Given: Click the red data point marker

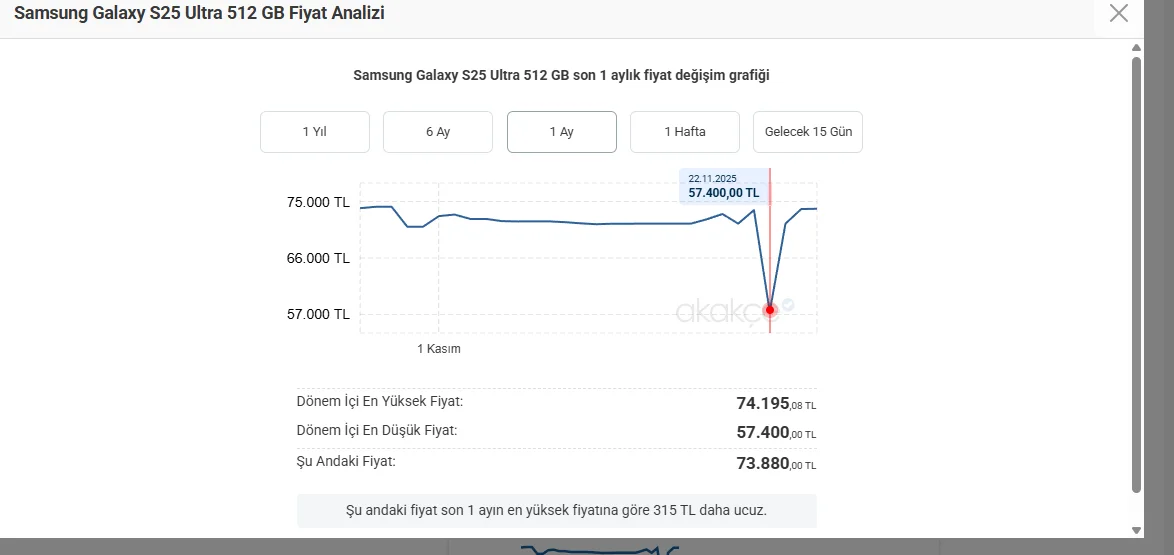Looking at the screenshot, I should [770, 310].
